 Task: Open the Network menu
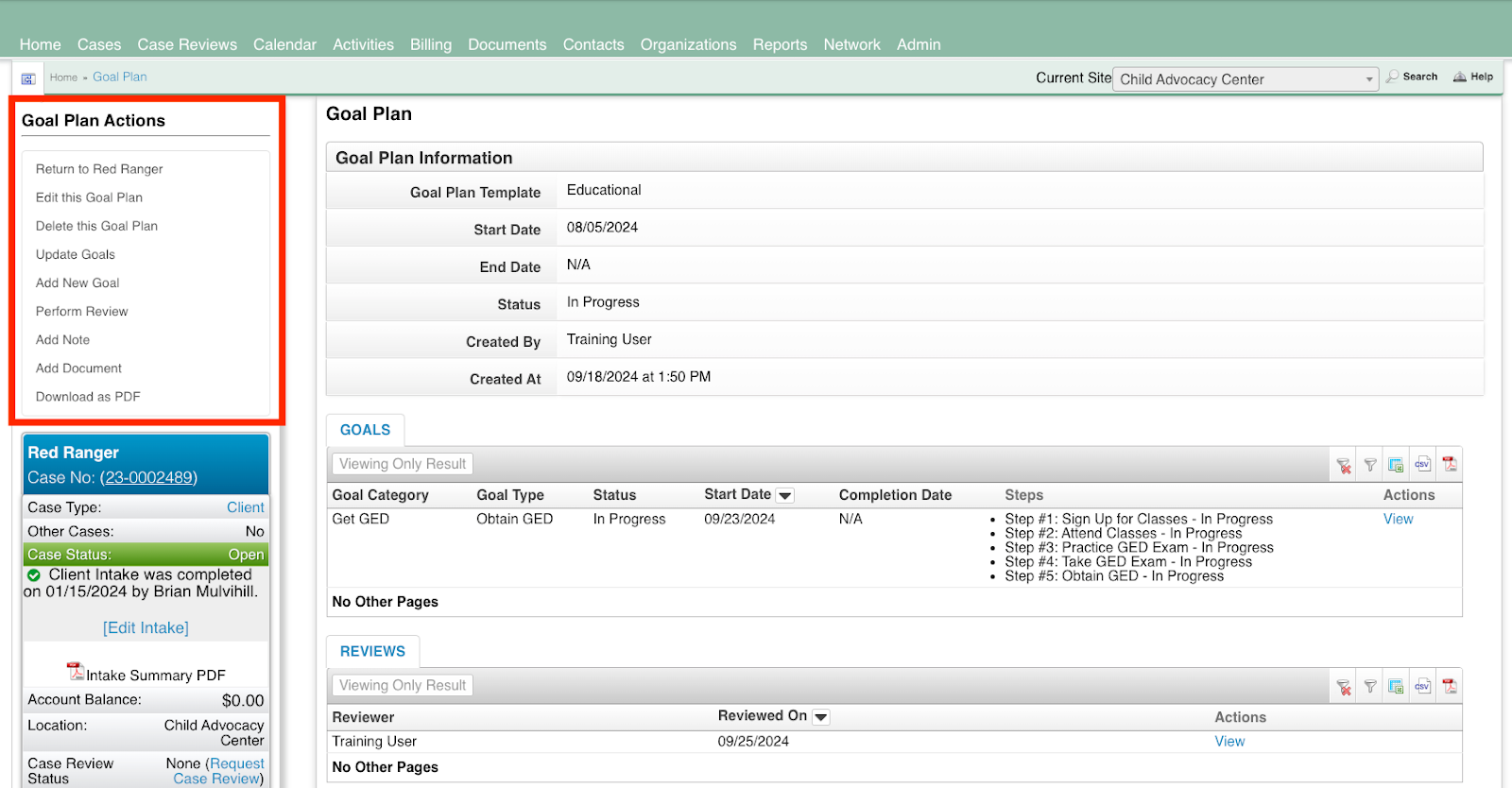point(851,44)
